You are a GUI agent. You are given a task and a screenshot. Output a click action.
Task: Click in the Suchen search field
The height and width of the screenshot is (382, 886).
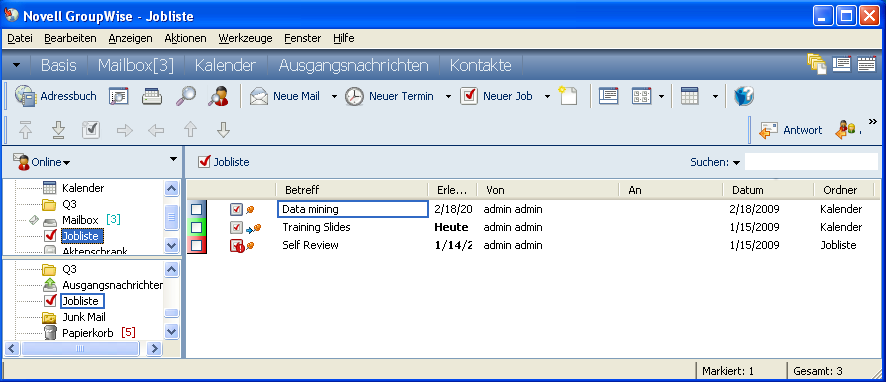811,162
